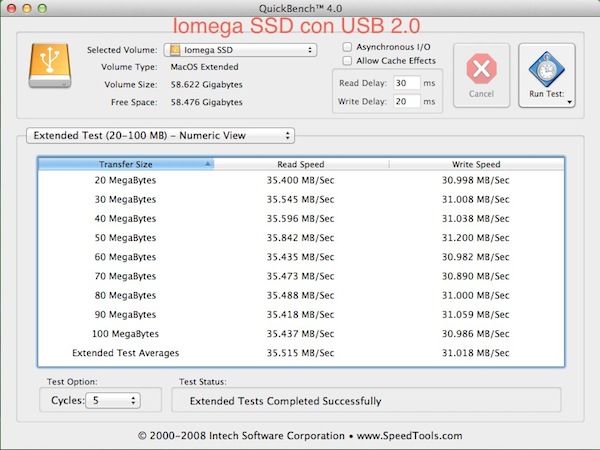The image size is (600, 450).
Task: Expand the Run Test options arrow
Action: (x=569, y=102)
